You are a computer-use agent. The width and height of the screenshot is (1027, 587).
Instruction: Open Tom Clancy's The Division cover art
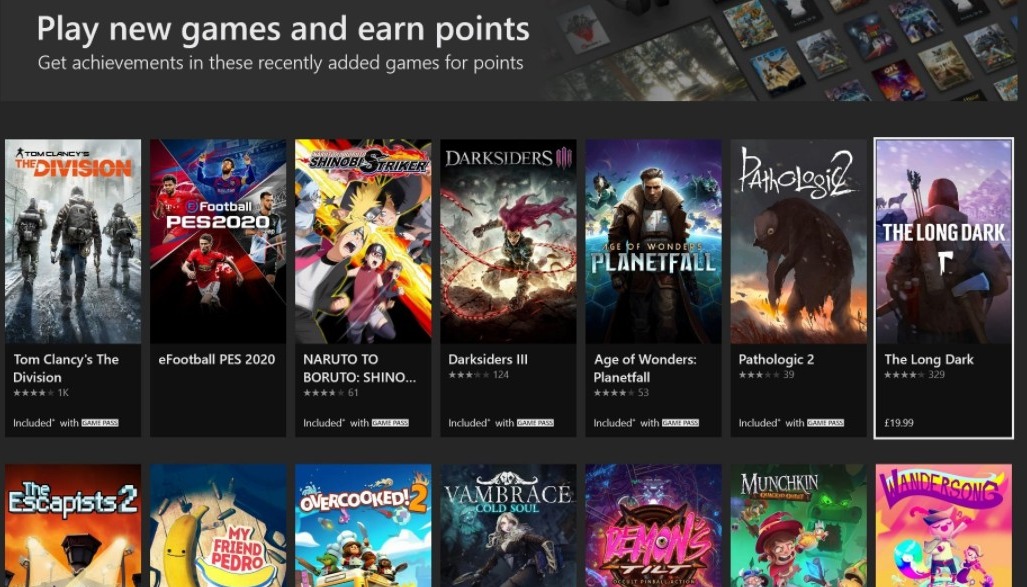tap(73, 241)
